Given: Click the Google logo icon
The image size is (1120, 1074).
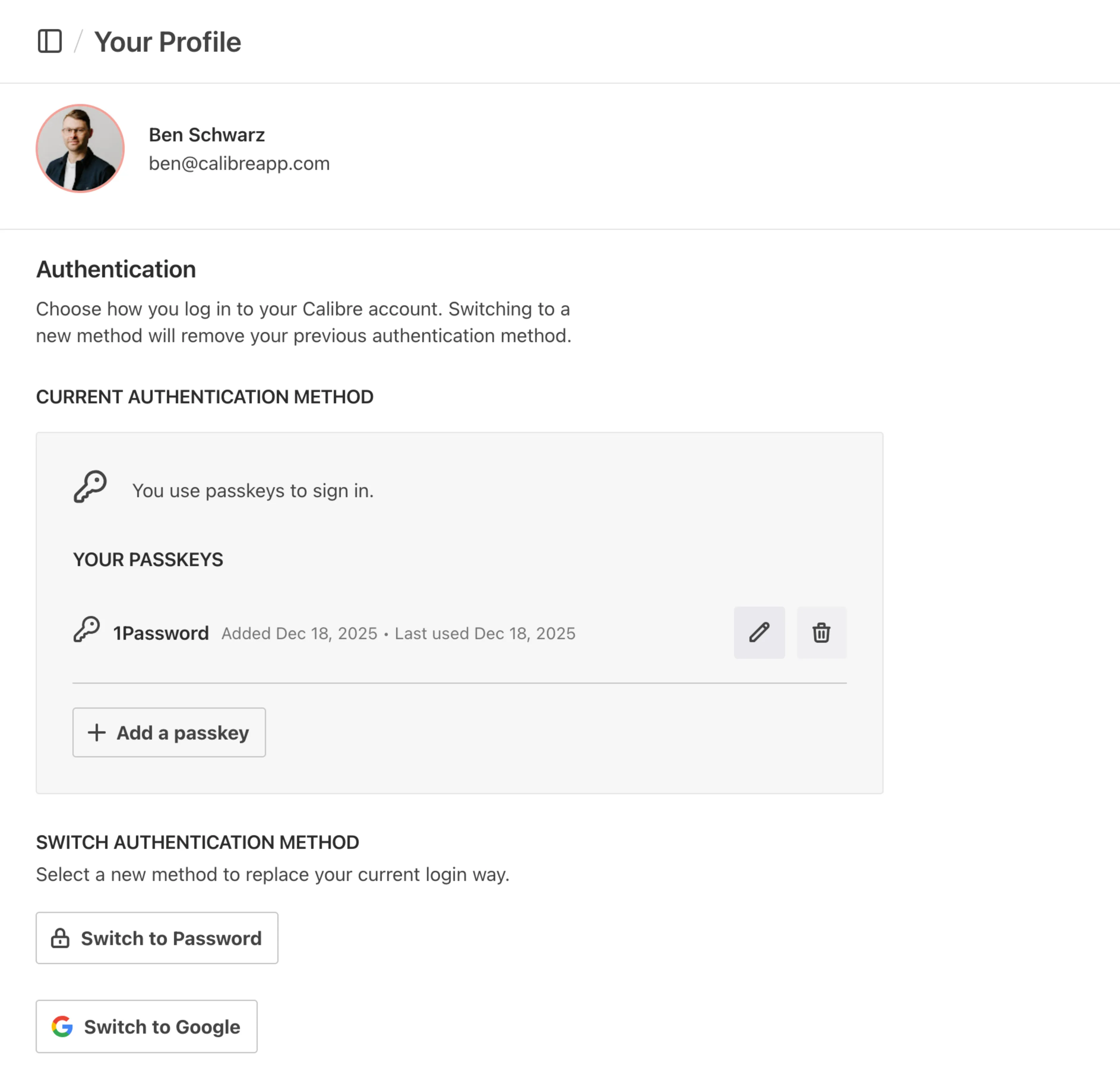Looking at the screenshot, I should (62, 1026).
